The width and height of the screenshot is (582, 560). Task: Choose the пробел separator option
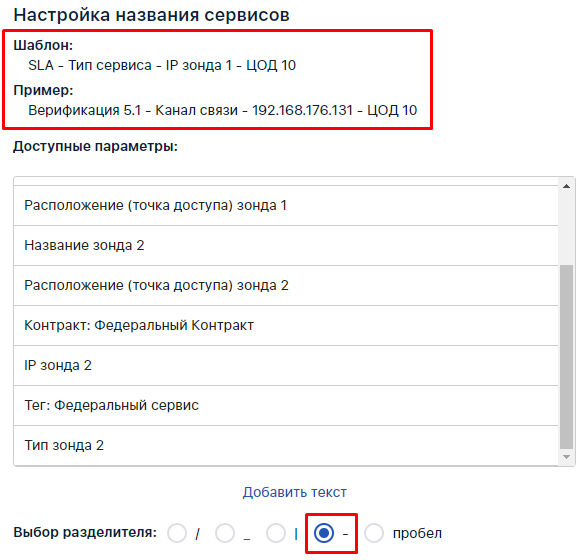(x=374, y=533)
